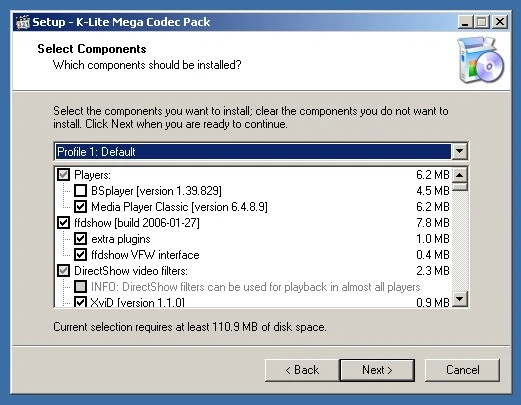Screen dimensions: 521x405
Task: Uncheck Media Player Classic
Action: 80,207
